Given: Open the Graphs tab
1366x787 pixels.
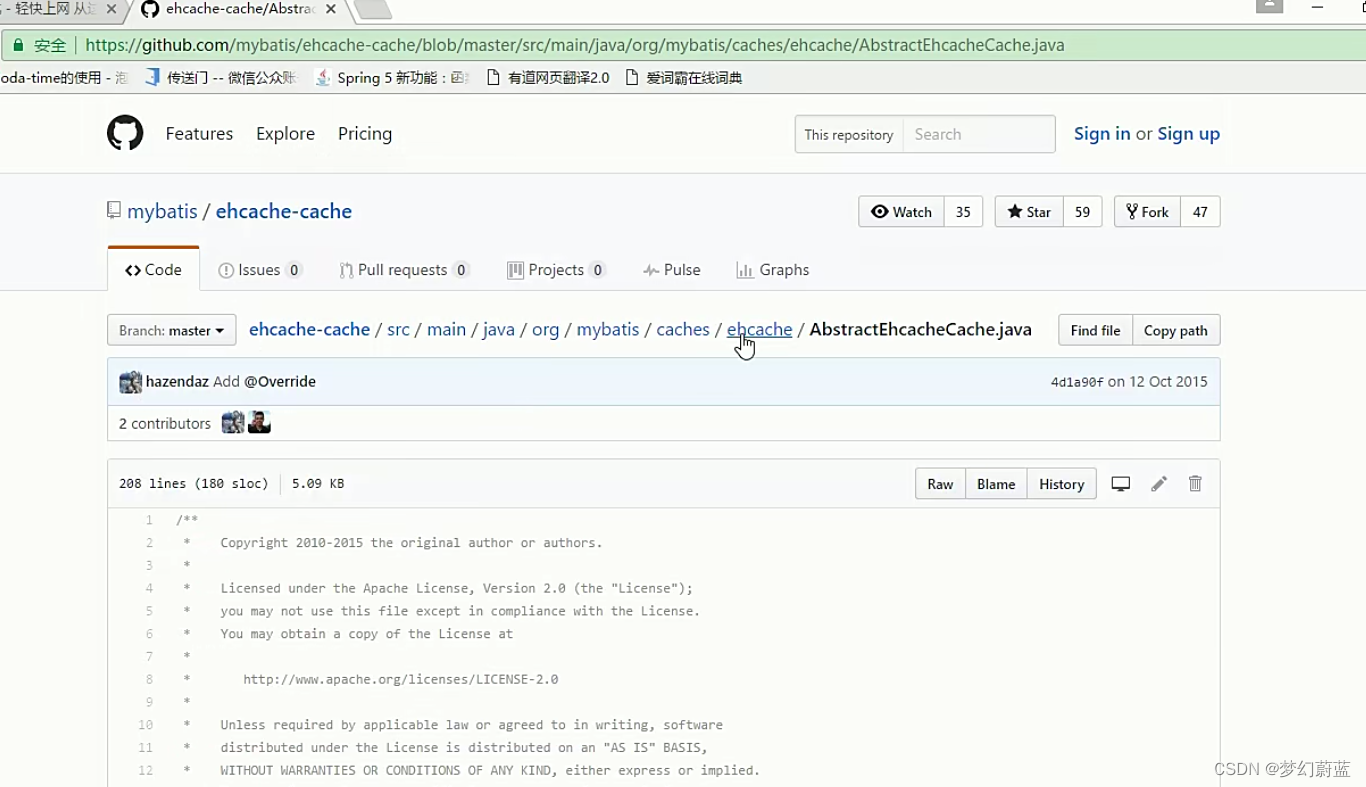Looking at the screenshot, I should (772, 270).
